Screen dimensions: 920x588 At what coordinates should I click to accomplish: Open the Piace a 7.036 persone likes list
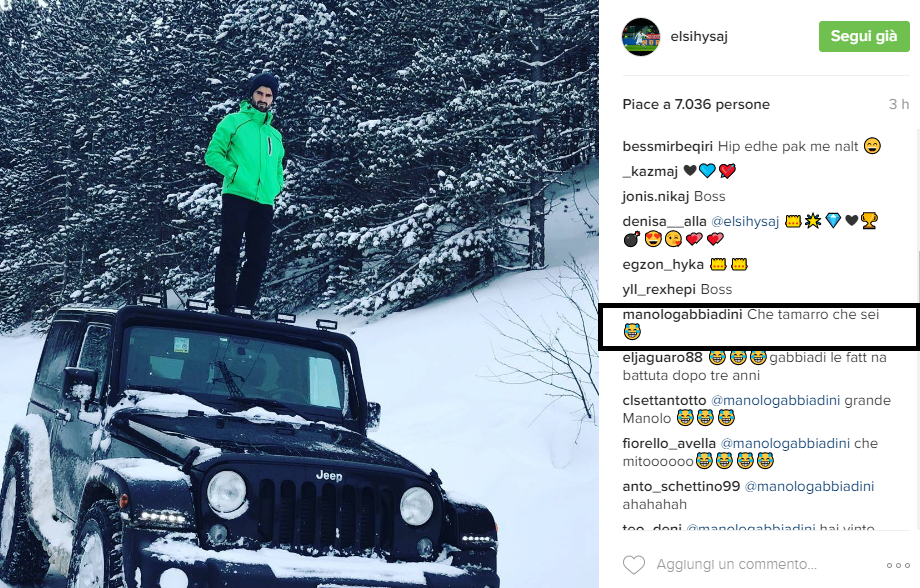pyautogui.click(x=696, y=104)
